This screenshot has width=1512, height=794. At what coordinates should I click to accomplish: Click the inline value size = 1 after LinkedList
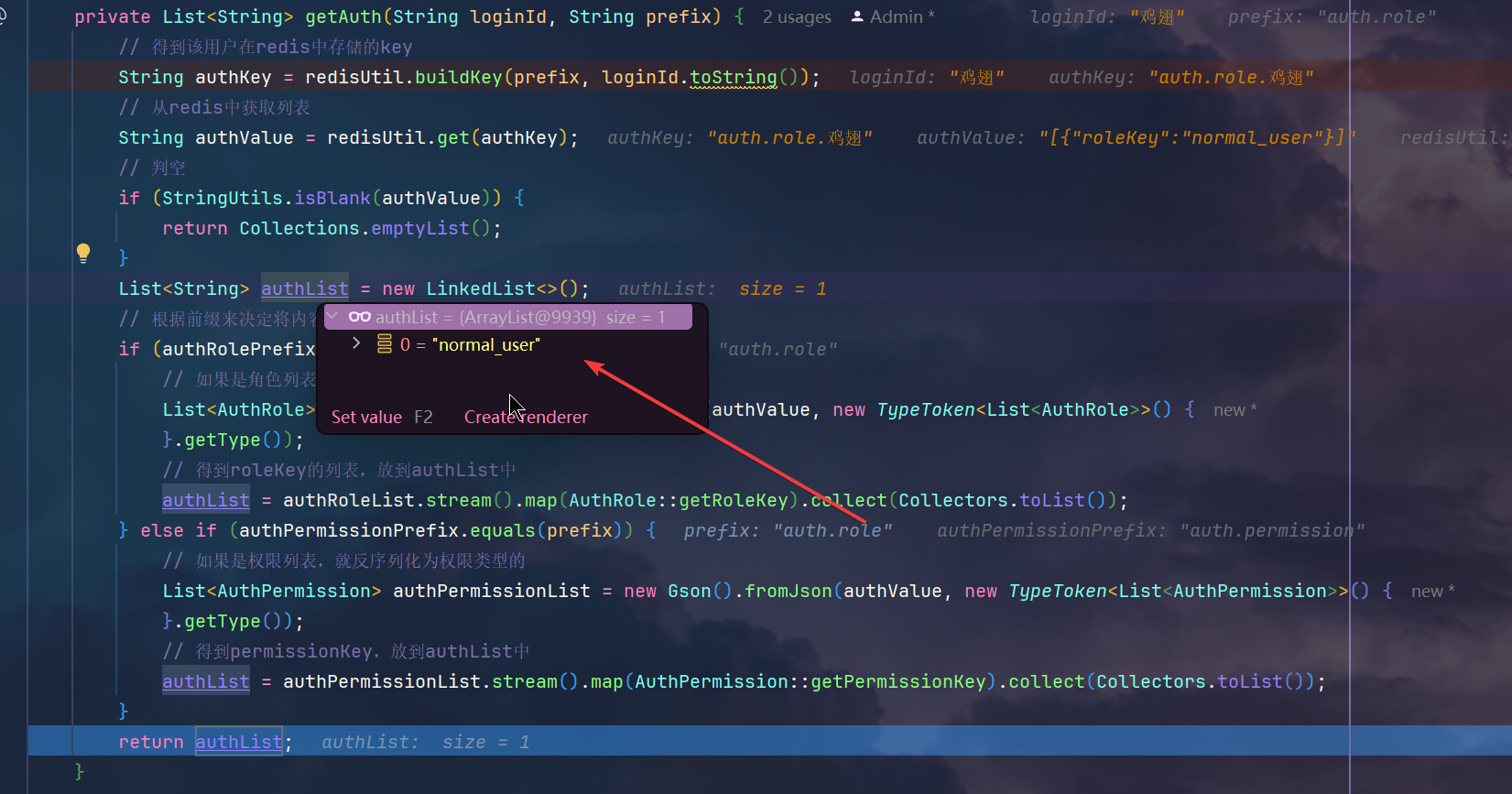(783, 288)
